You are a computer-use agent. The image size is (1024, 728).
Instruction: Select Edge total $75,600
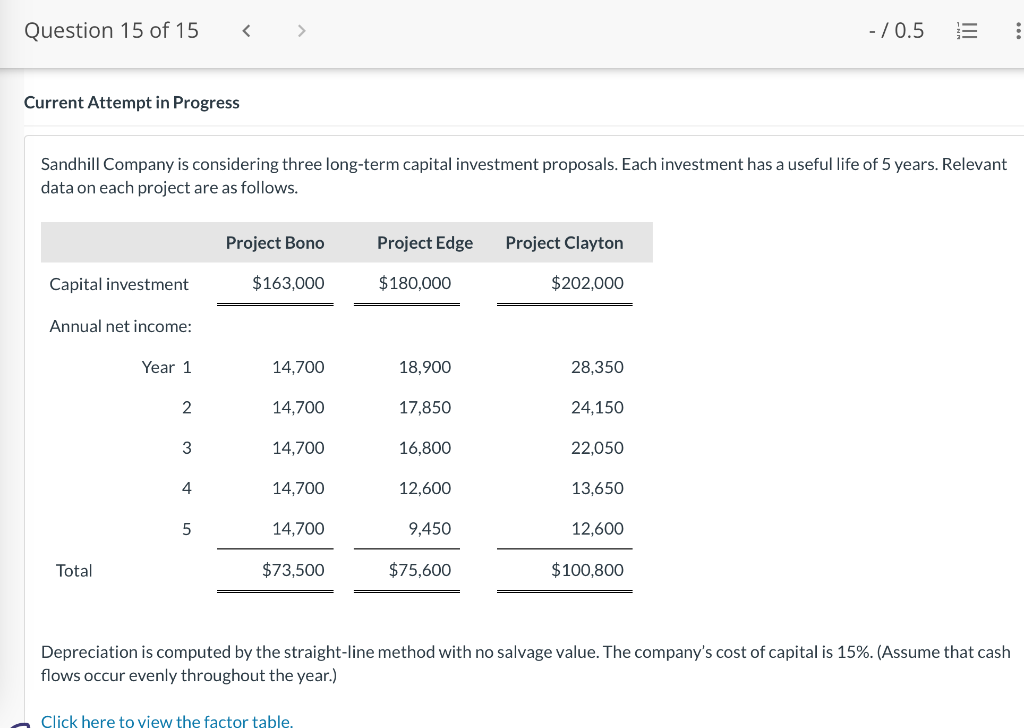(x=420, y=570)
